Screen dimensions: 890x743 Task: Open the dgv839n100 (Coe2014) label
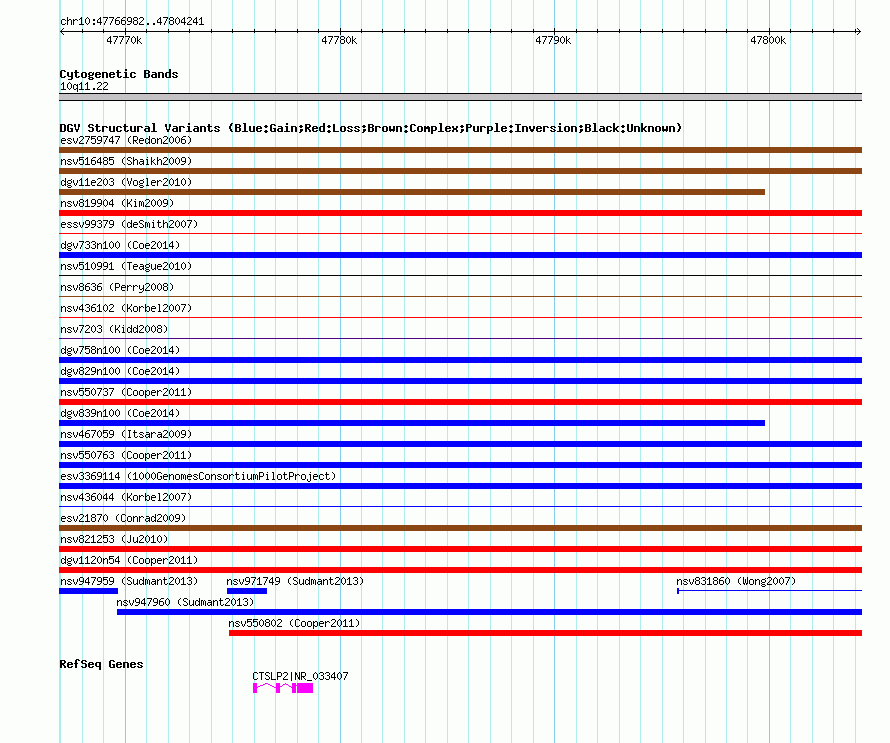[x=120, y=413]
